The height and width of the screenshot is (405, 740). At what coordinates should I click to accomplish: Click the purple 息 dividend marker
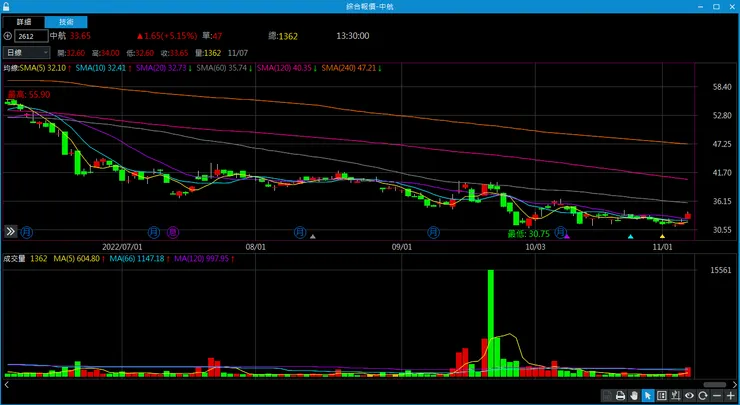tap(173, 232)
